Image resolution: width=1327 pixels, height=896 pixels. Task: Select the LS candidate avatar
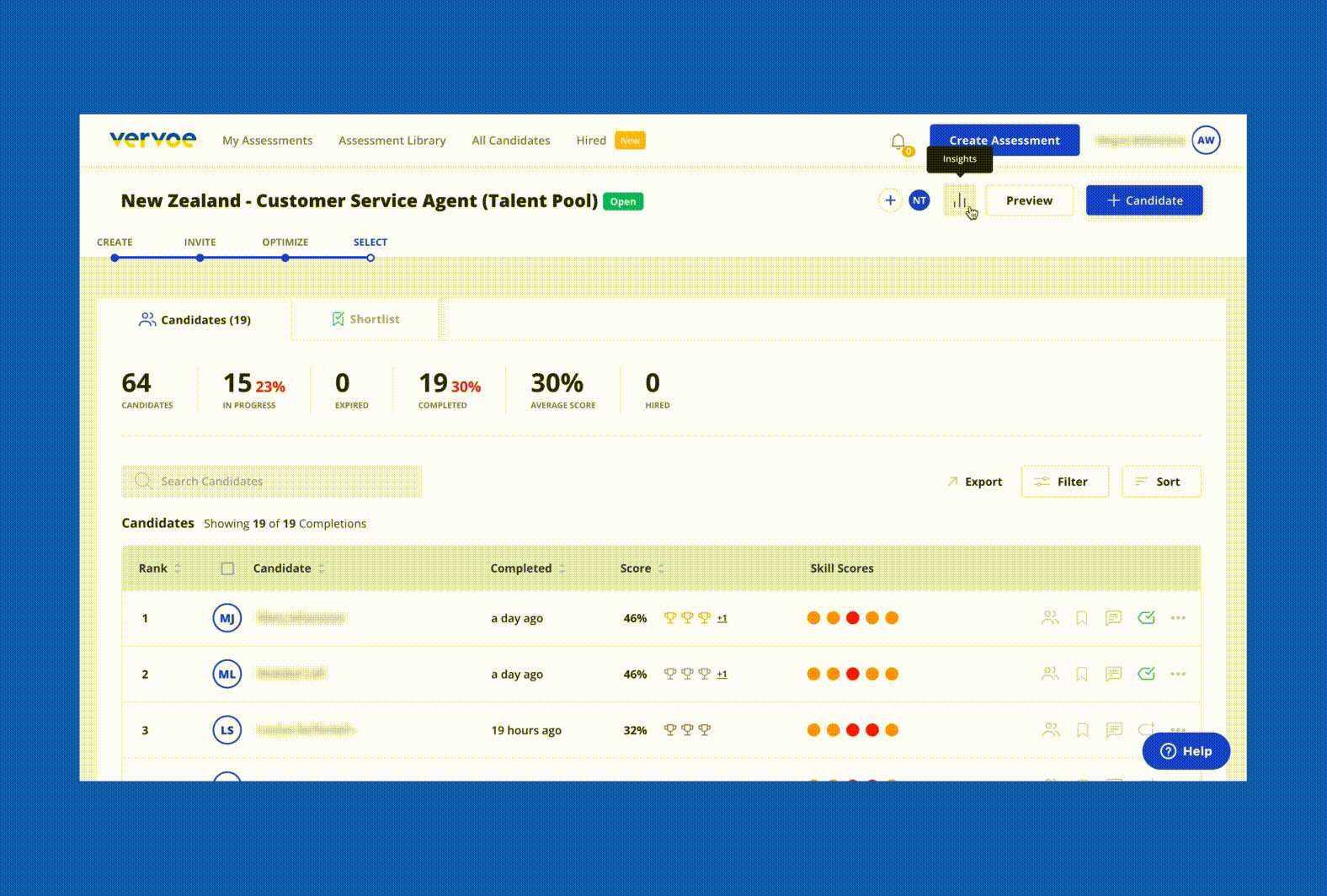227,730
